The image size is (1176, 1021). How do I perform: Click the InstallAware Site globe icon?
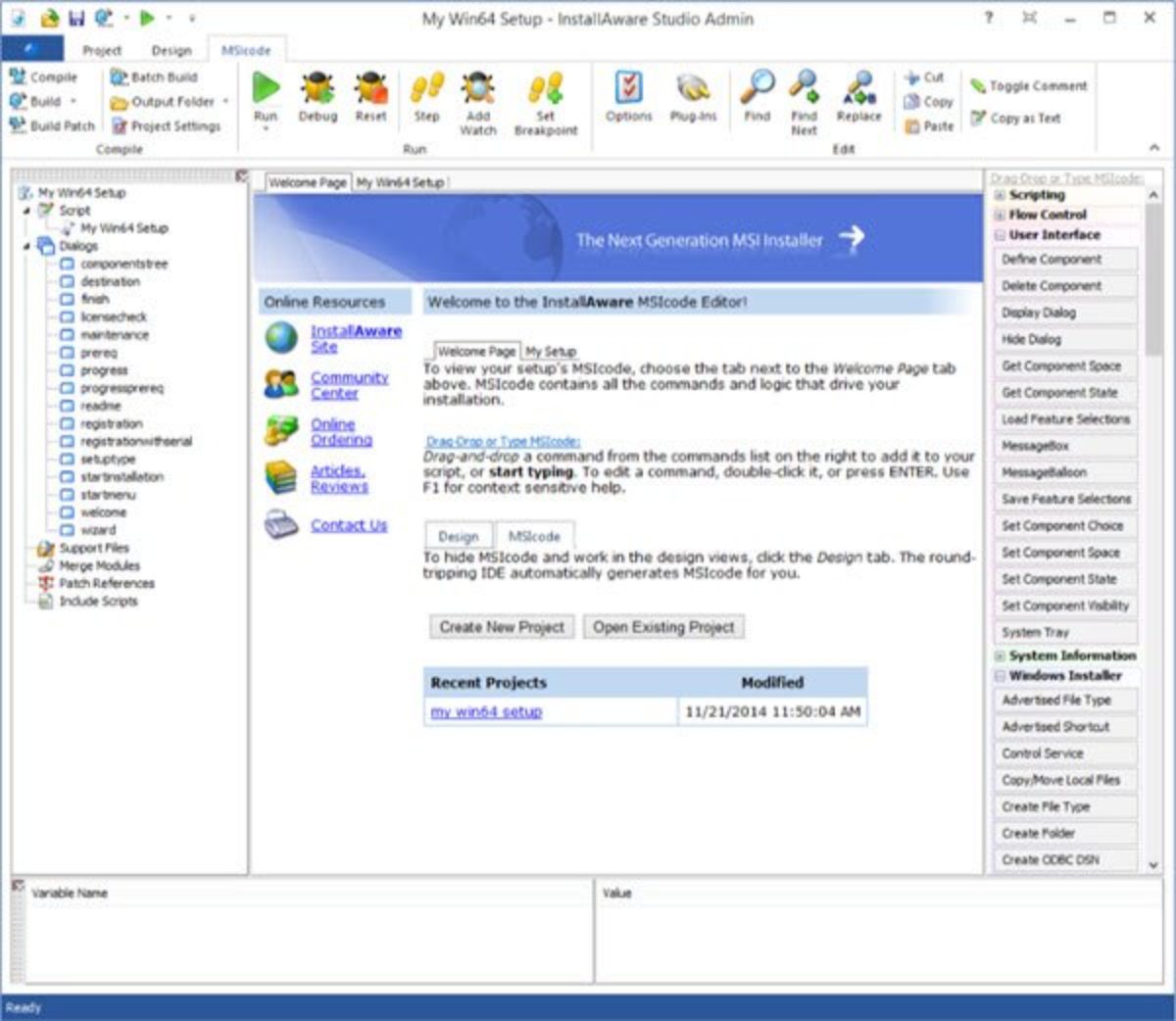tap(281, 337)
